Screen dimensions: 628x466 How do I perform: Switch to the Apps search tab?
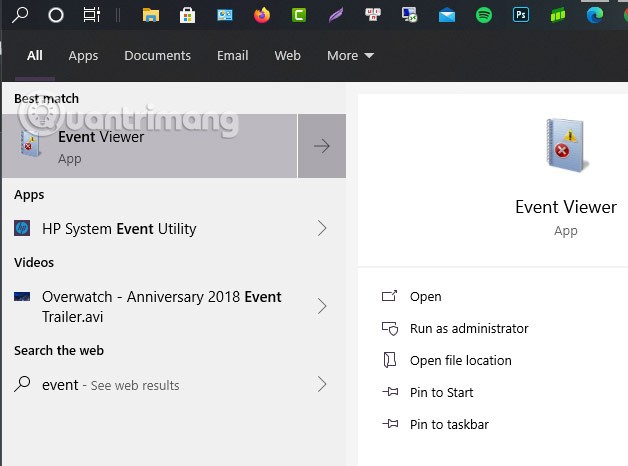pos(83,56)
